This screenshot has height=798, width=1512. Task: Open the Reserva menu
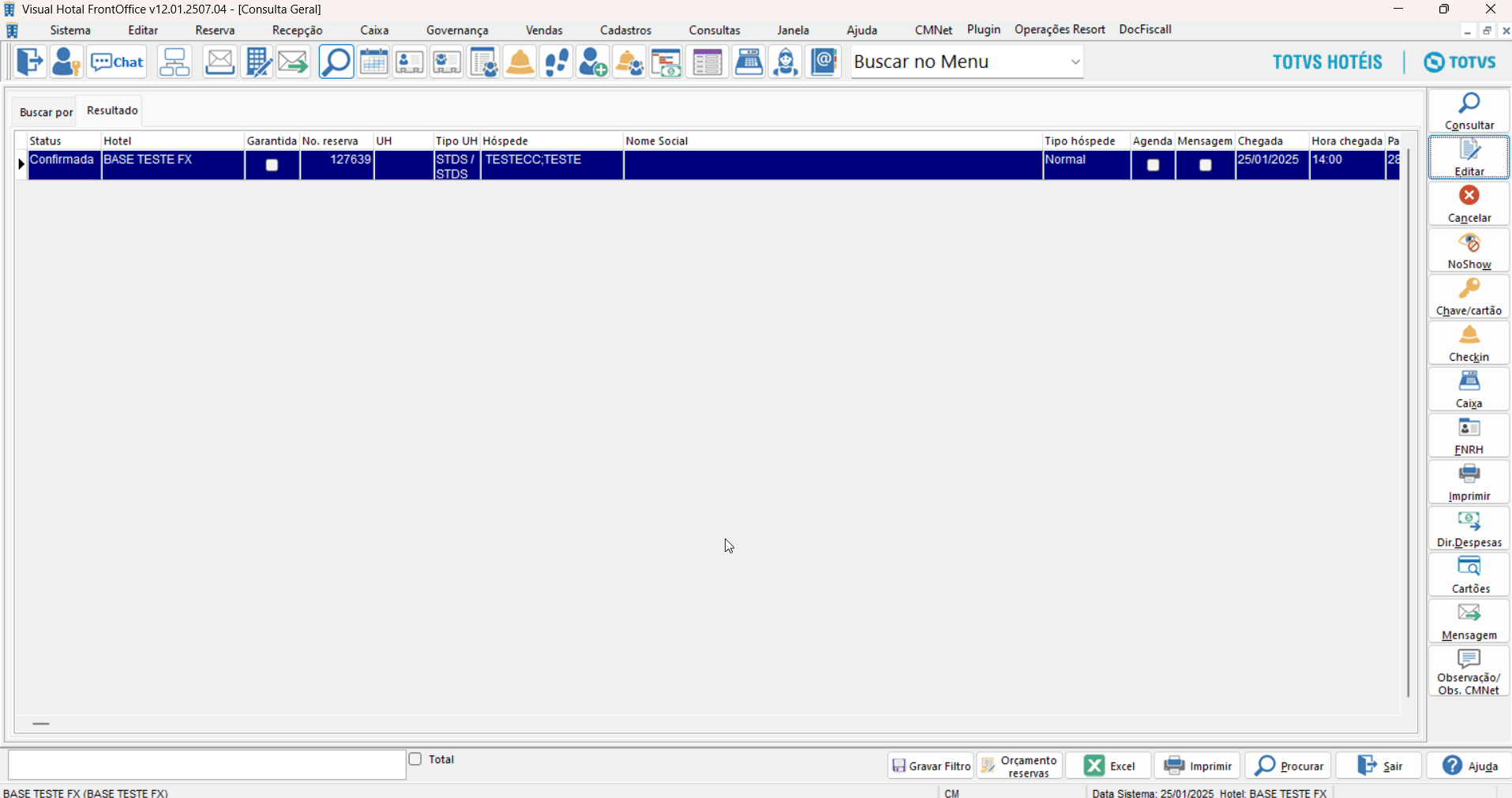(x=215, y=30)
